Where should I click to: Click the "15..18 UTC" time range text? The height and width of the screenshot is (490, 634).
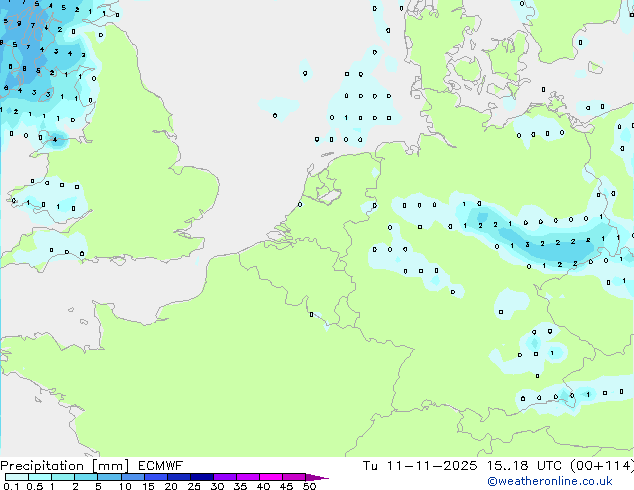coord(524,466)
